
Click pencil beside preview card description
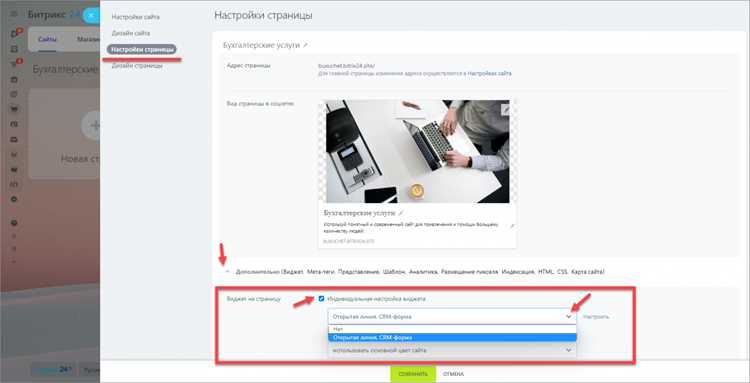pyautogui.click(x=511, y=226)
